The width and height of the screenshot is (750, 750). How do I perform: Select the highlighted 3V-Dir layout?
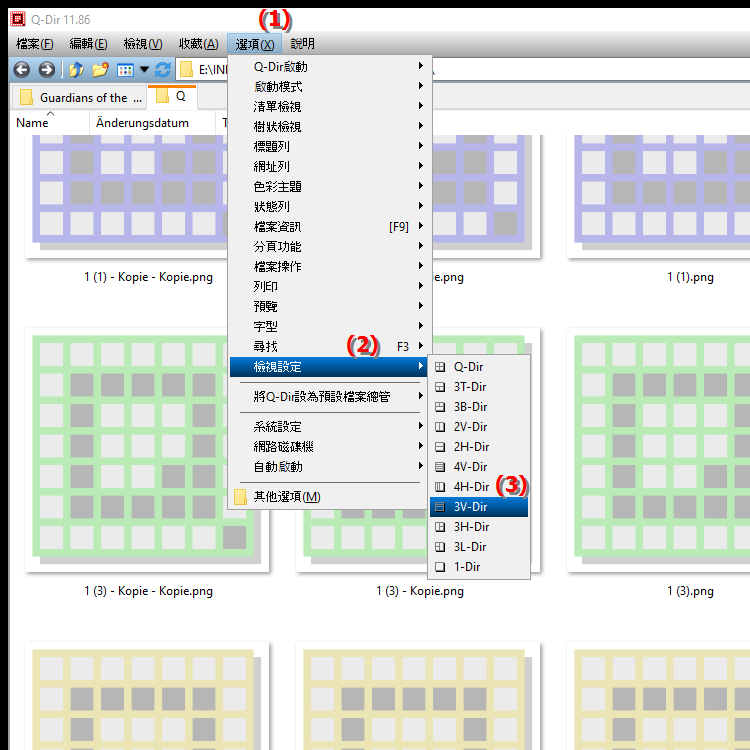click(479, 507)
